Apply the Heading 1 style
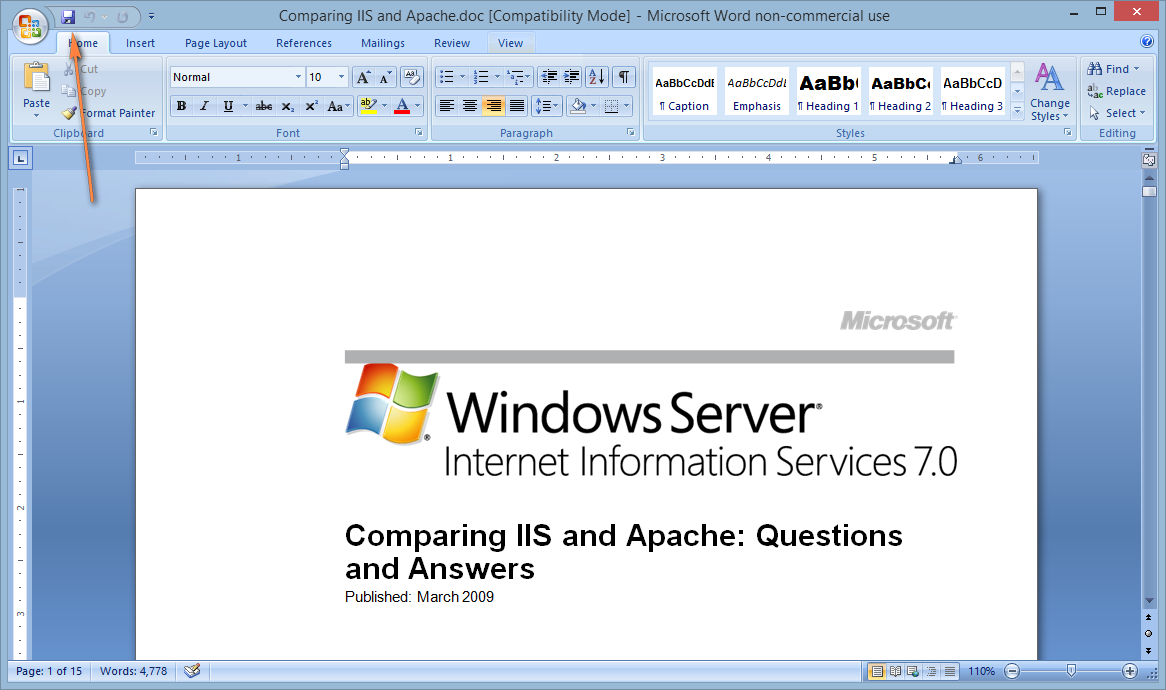 coord(828,91)
